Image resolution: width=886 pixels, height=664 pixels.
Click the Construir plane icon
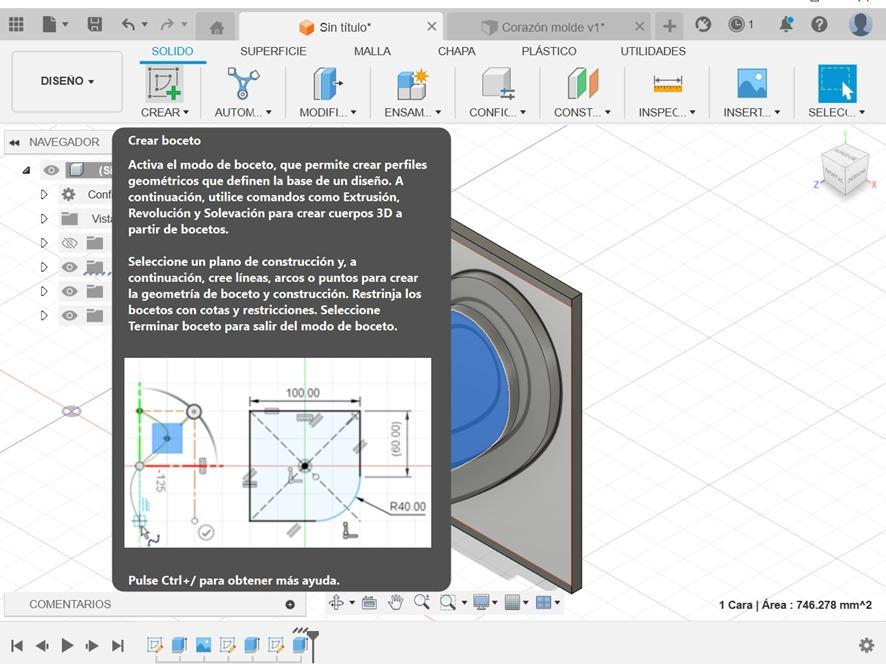pyautogui.click(x=583, y=83)
